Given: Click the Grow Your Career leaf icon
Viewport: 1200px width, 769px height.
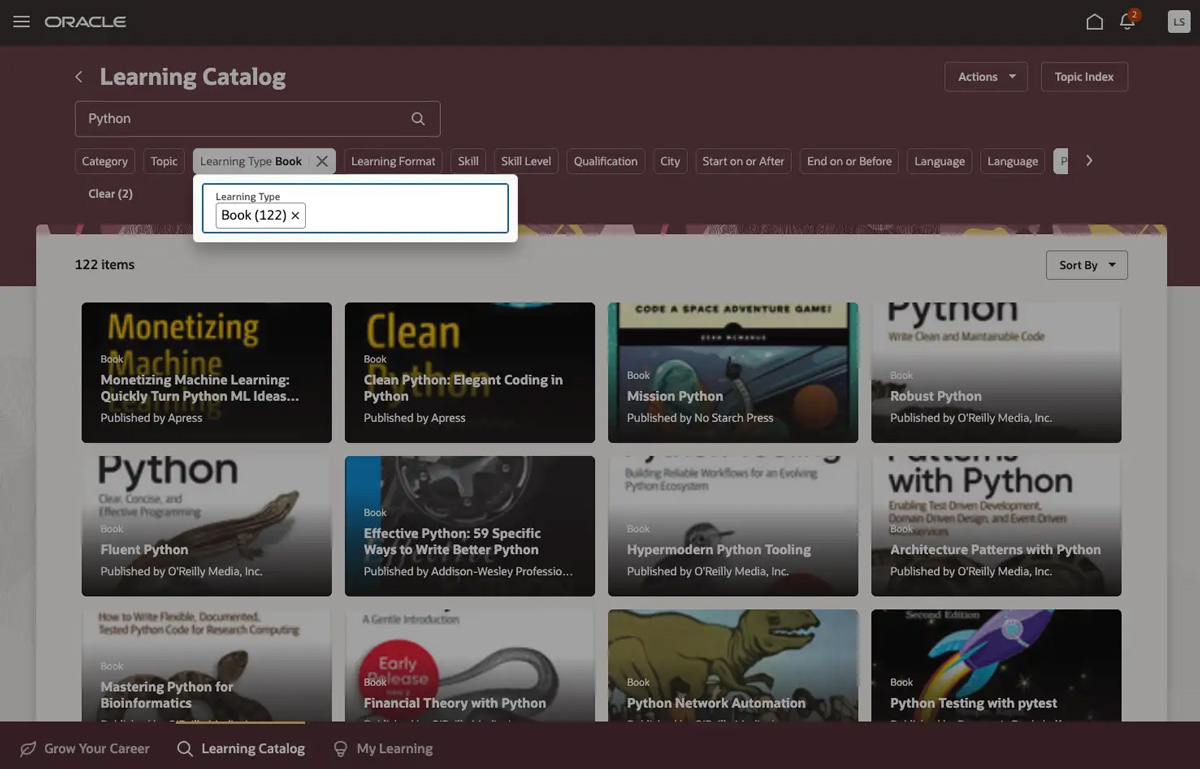Looking at the screenshot, I should tap(29, 748).
